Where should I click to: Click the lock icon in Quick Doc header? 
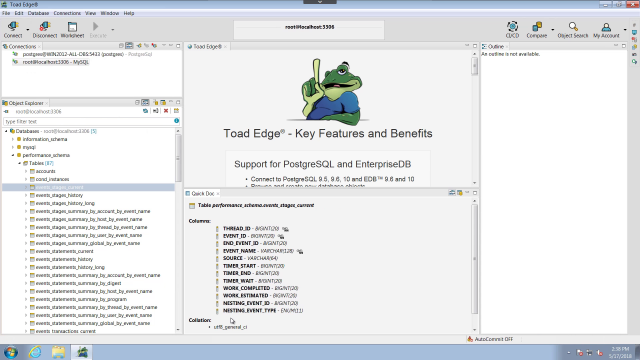tap(460, 193)
